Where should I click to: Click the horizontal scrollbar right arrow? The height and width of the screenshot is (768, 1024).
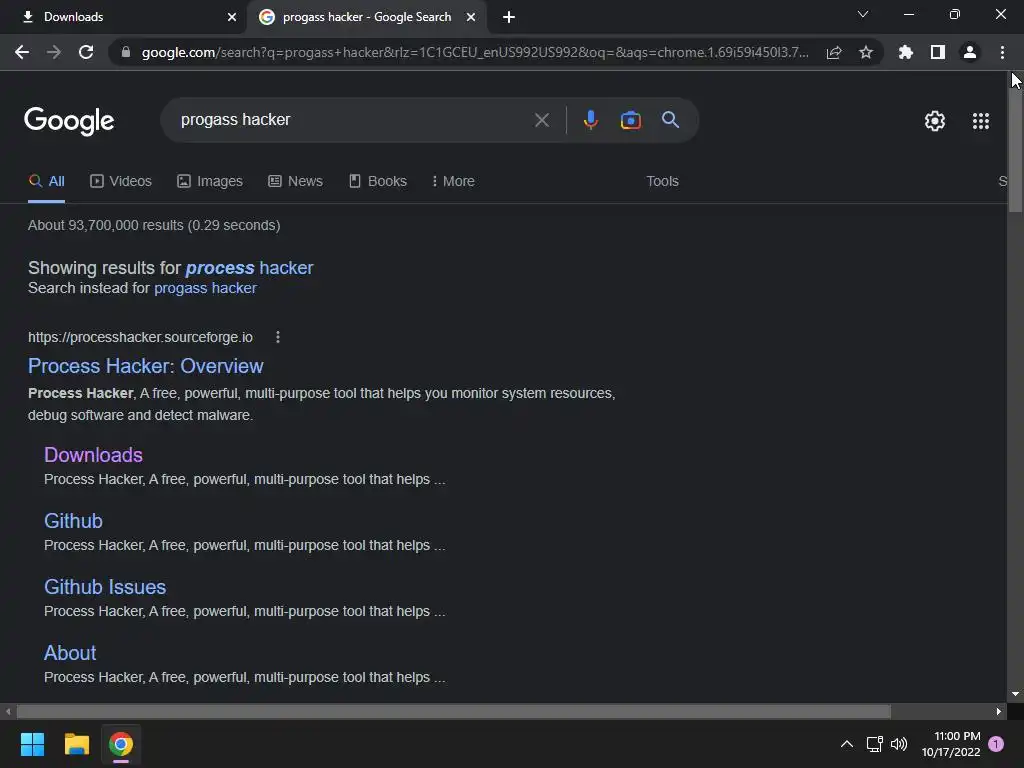tap(999, 711)
